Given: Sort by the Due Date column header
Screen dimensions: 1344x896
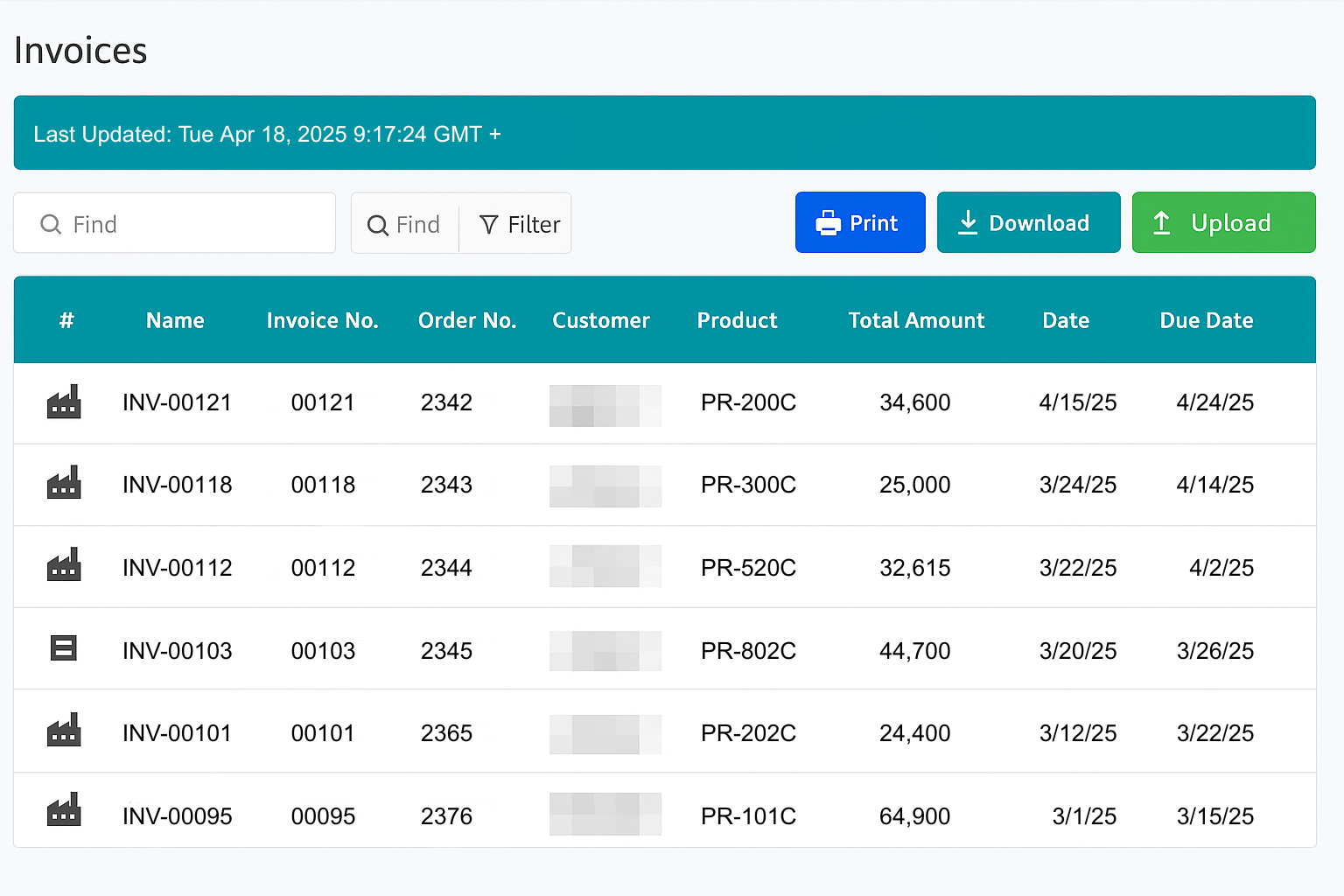Looking at the screenshot, I should pyautogui.click(x=1207, y=320).
